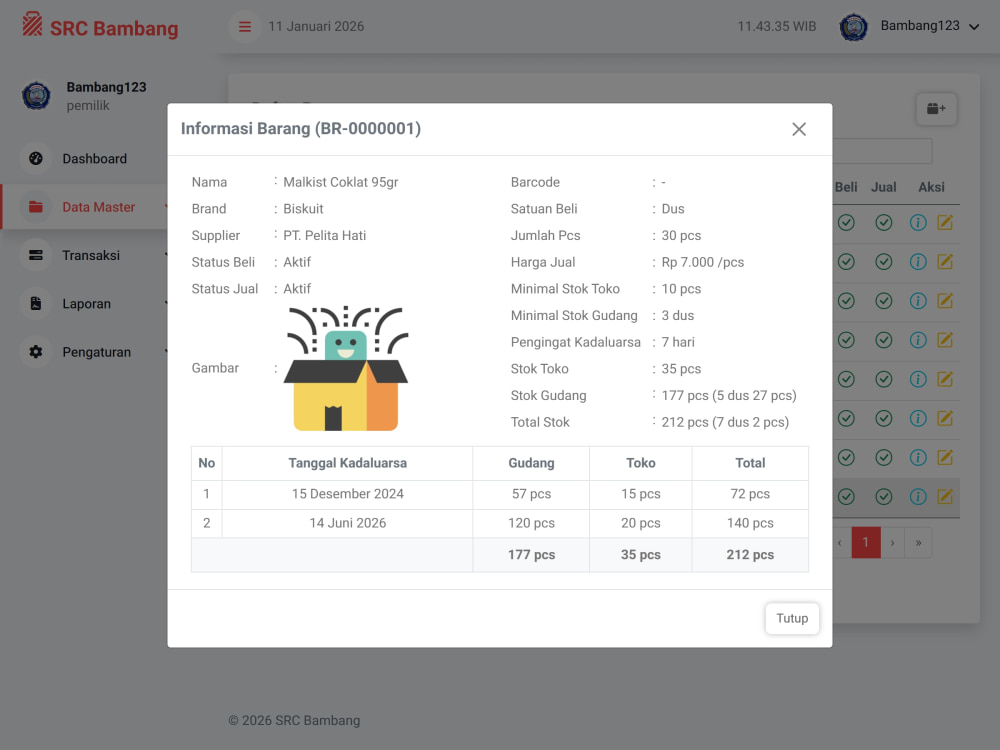Click the add item button with plus icon

tap(936, 108)
